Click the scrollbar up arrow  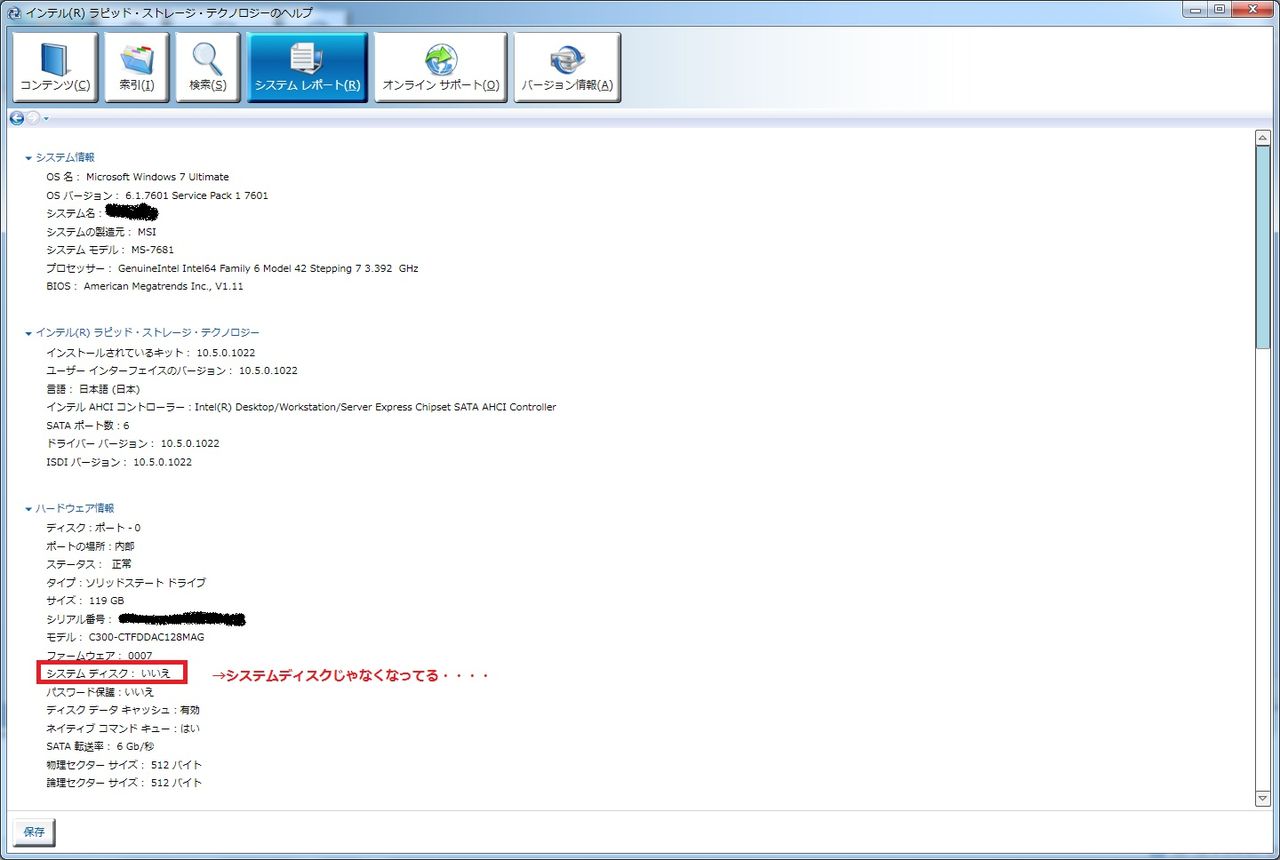tap(1262, 139)
